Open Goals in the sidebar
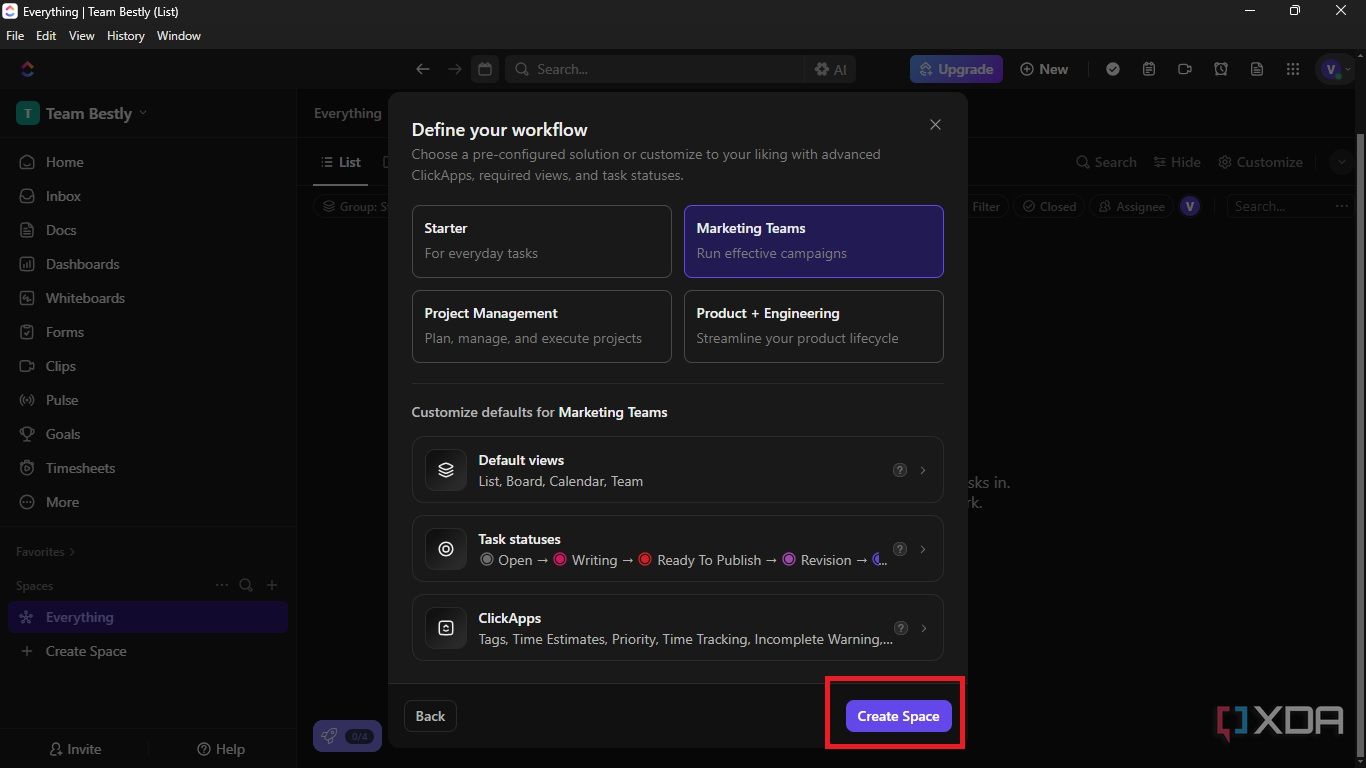 click(x=150, y=434)
